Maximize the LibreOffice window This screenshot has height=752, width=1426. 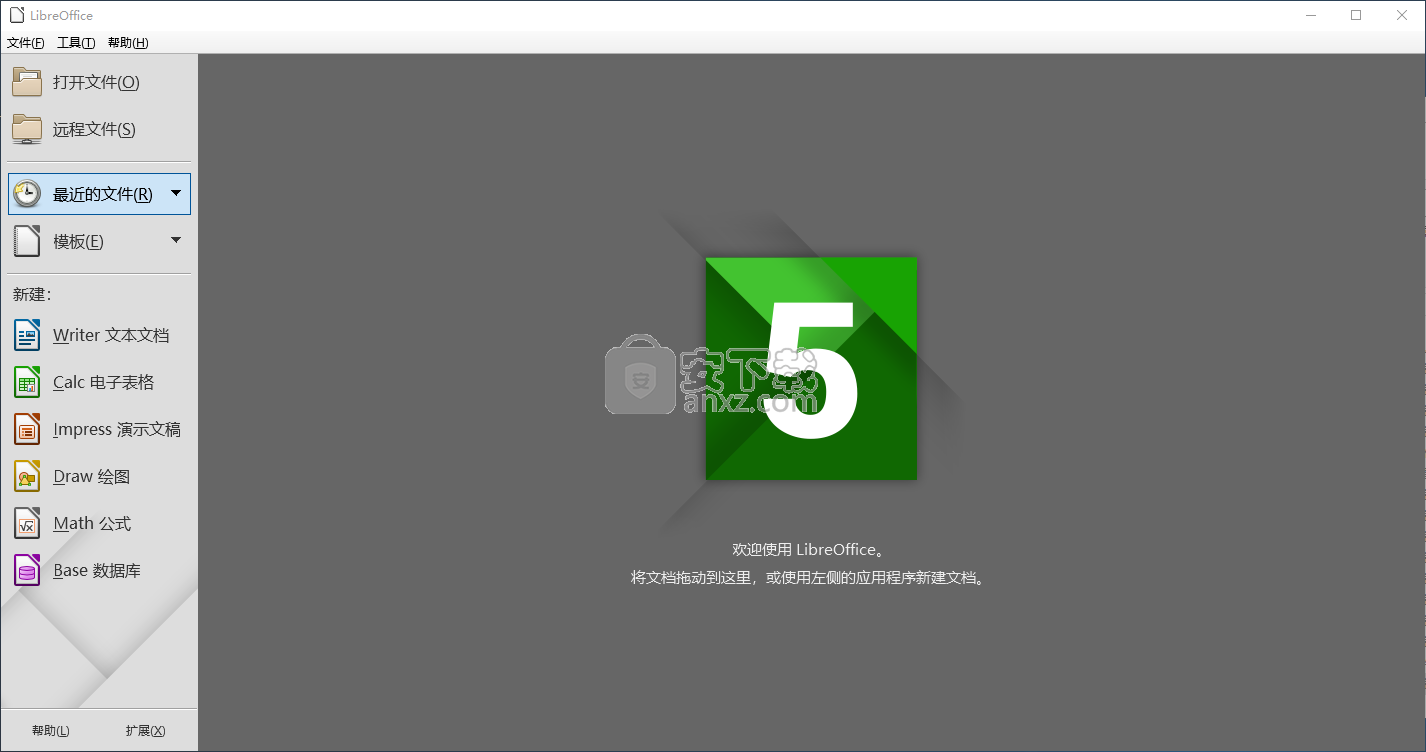pos(1356,15)
